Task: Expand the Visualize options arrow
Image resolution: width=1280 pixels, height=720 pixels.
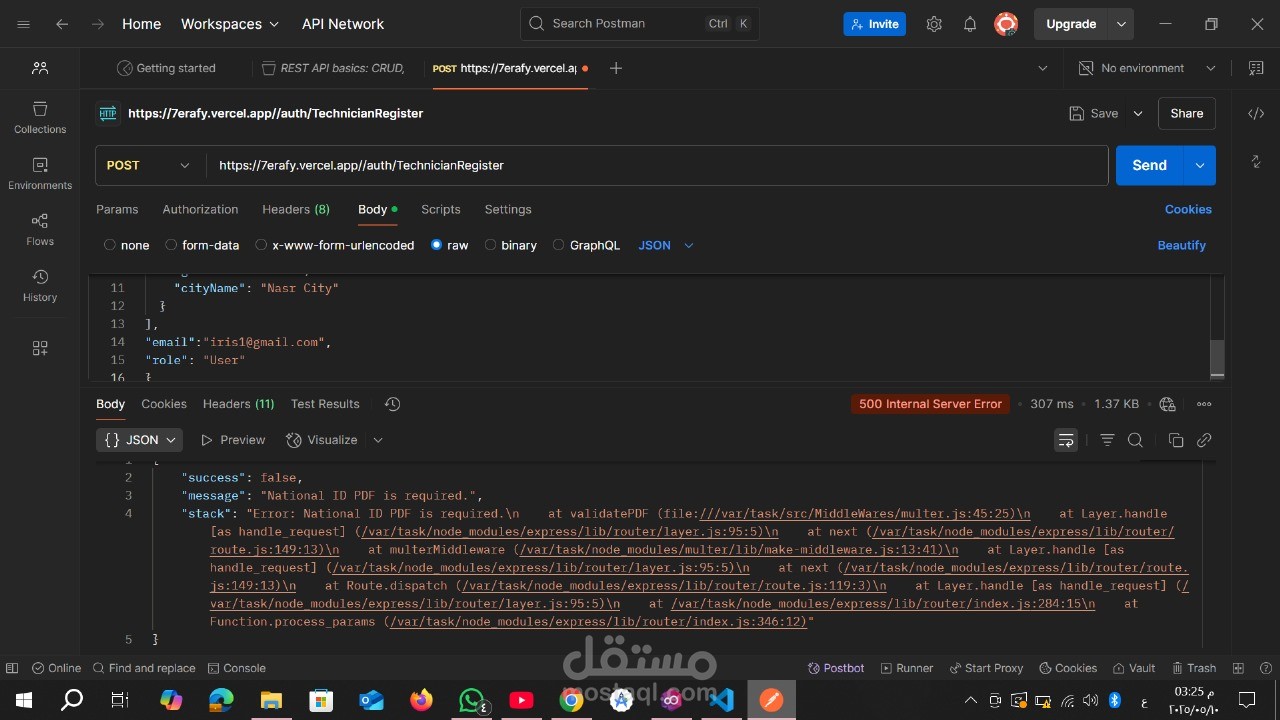Action: 378,440
